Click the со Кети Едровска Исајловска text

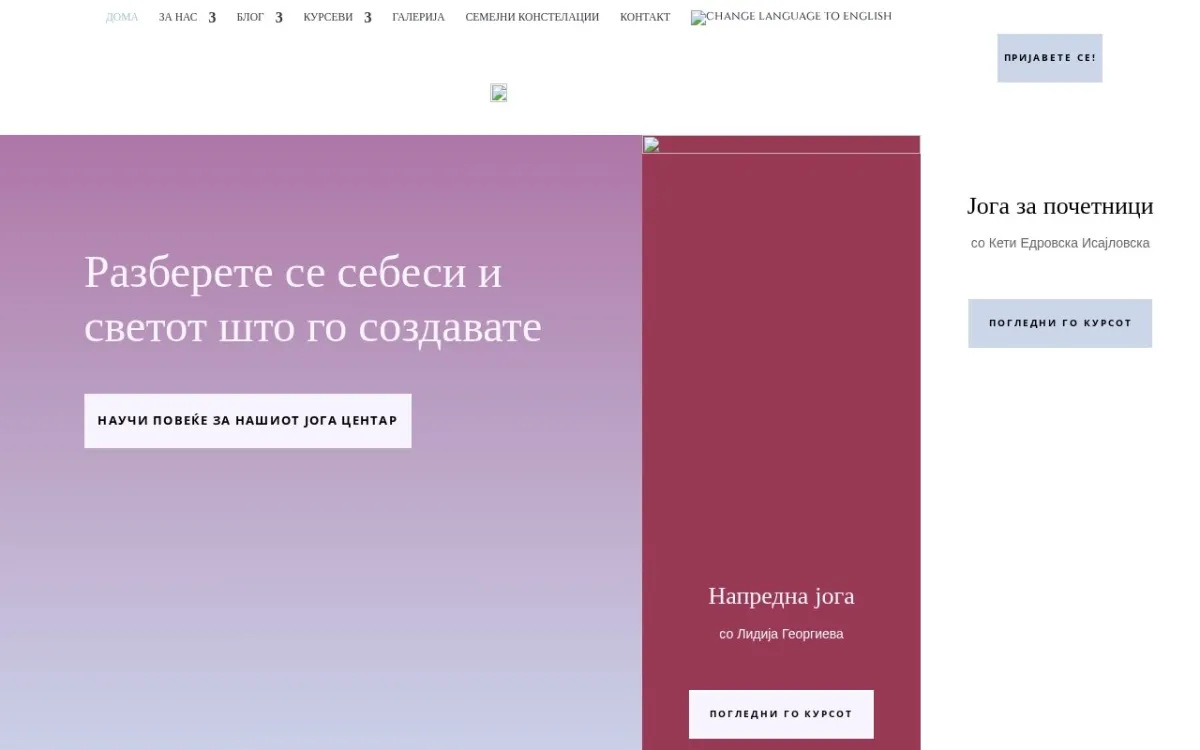(x=1060, y=243)
